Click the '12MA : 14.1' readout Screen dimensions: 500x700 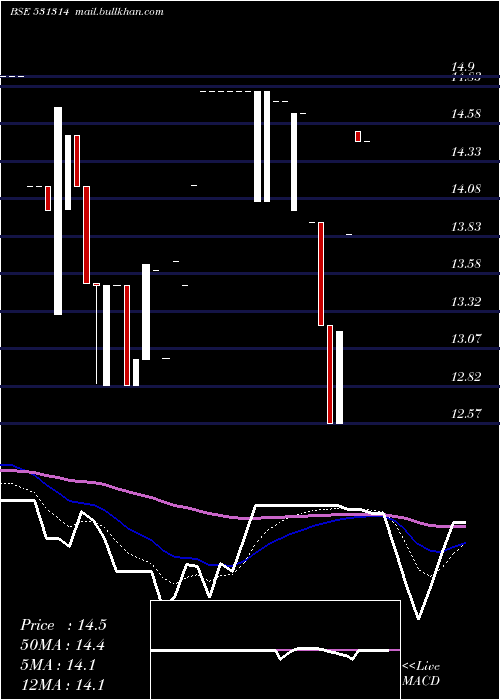pos(62,685)
